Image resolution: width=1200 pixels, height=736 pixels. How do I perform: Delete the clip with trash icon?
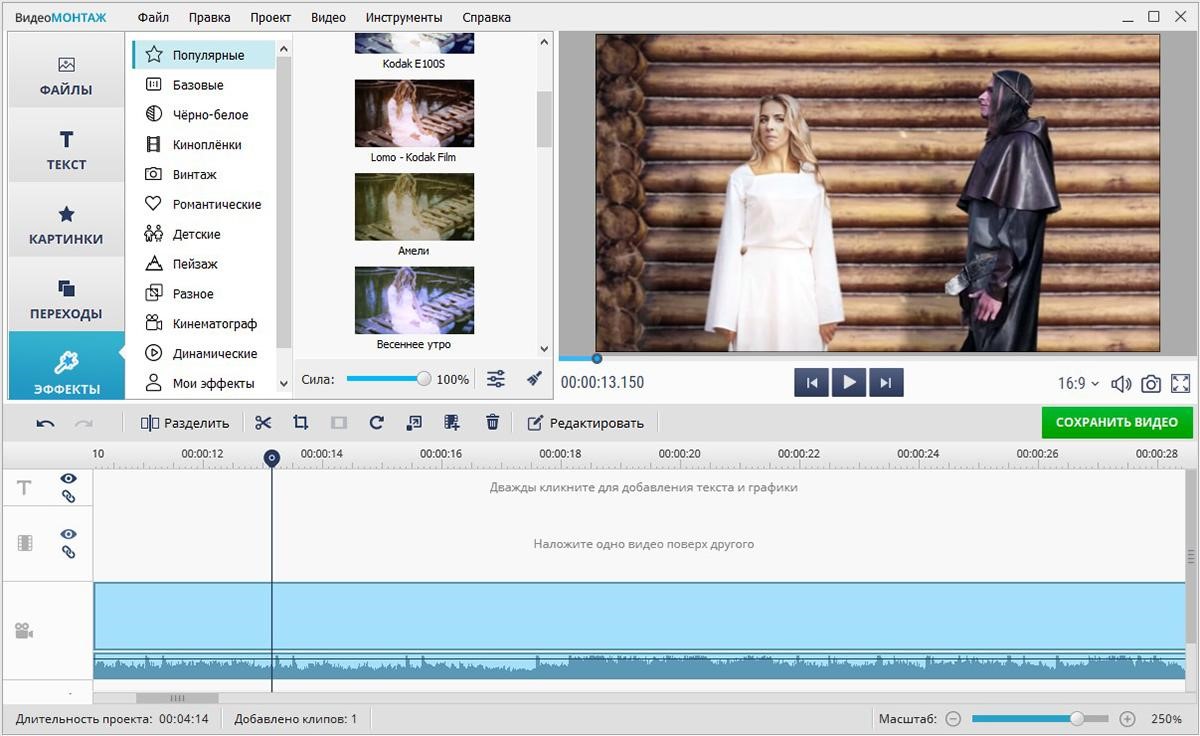[x=492, y=423]
